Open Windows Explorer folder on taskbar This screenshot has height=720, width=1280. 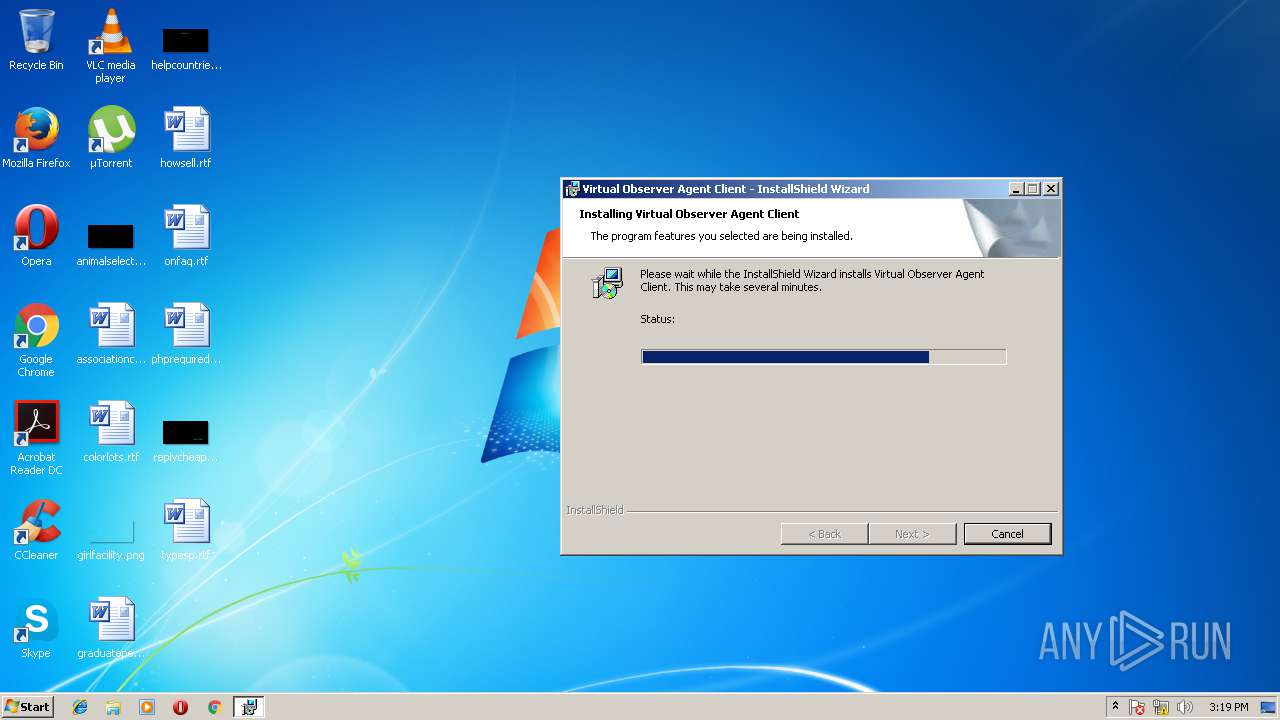[x=113, y=707]
